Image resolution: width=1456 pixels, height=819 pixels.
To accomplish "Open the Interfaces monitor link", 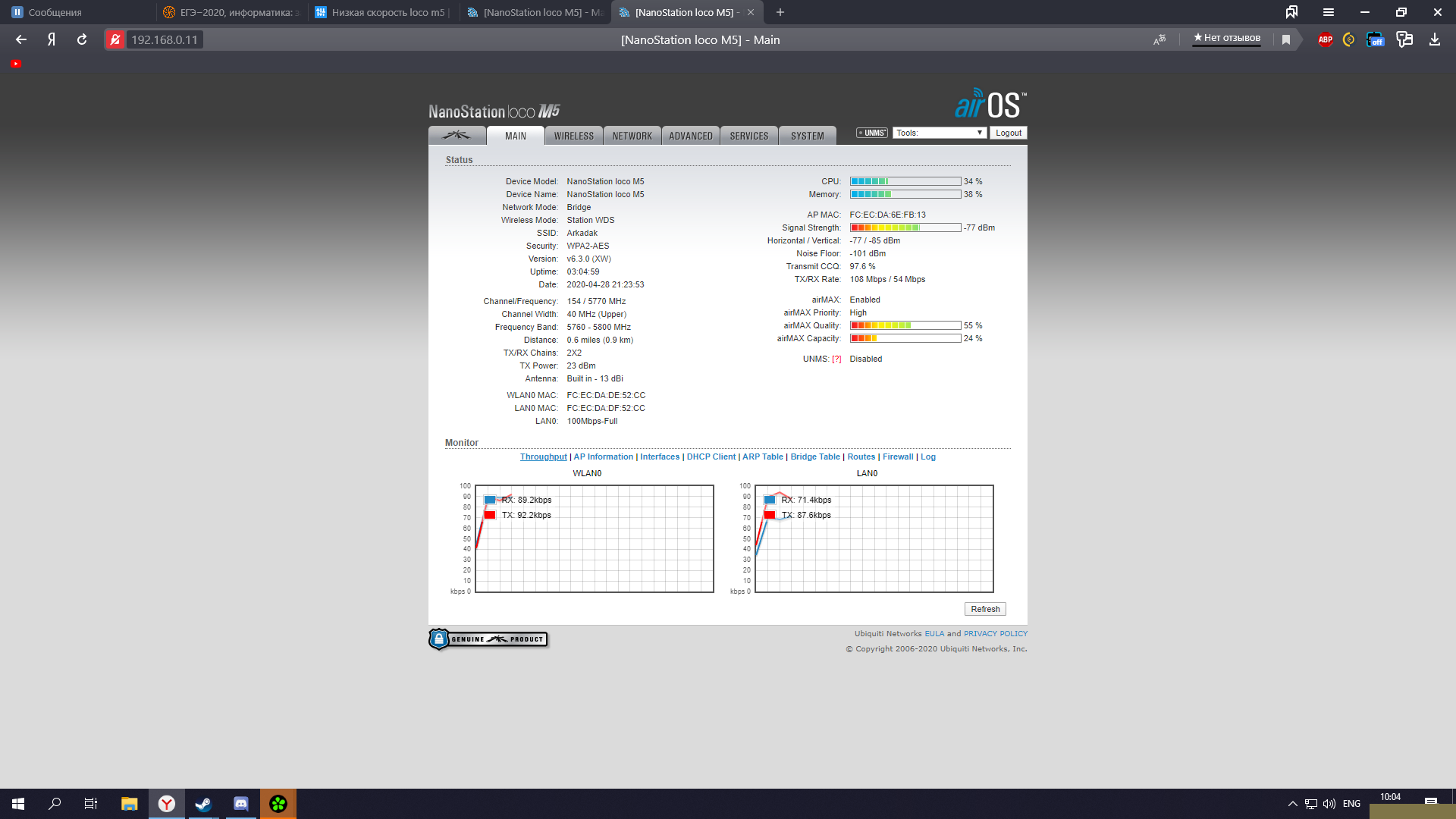I will [660, 457].
